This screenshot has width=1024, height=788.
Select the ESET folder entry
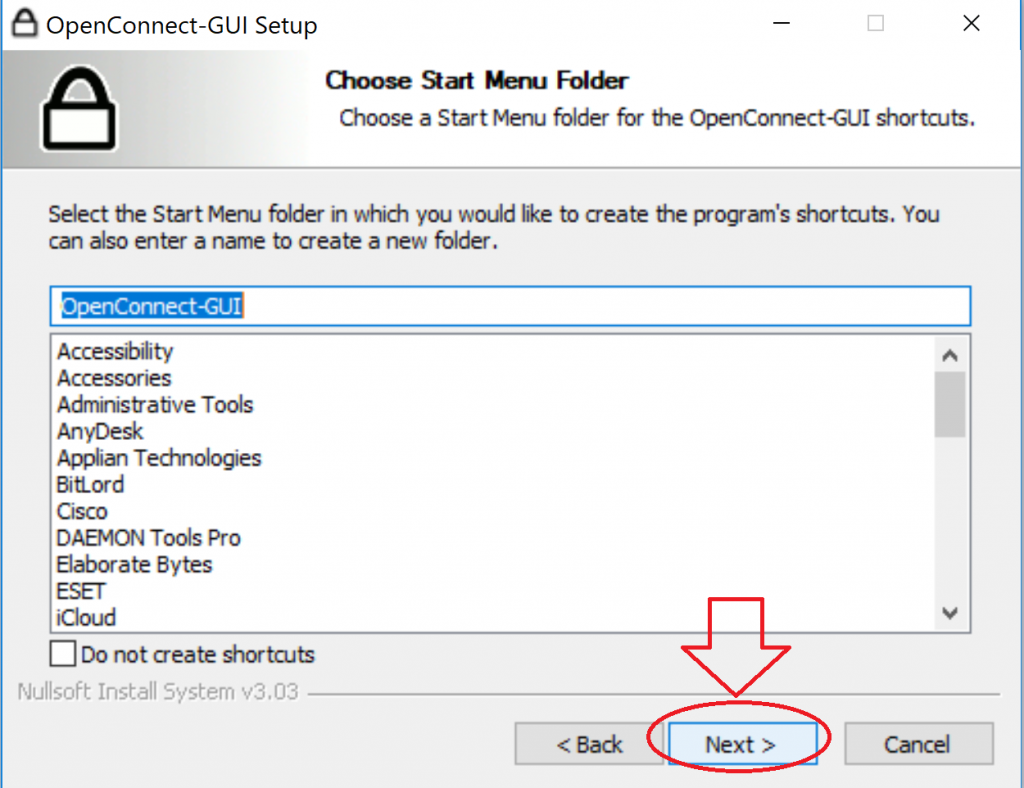click(81, 591)
